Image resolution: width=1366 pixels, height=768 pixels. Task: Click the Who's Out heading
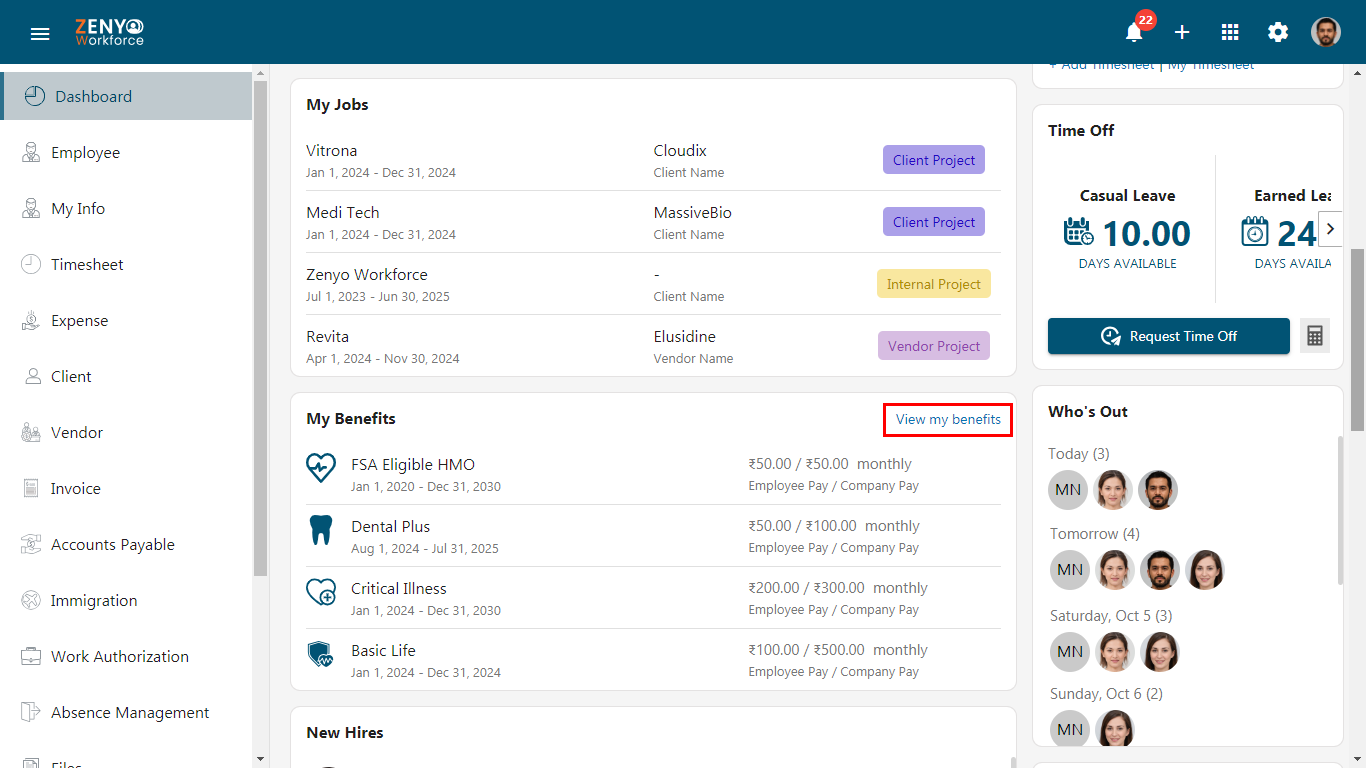point(1088,412)
